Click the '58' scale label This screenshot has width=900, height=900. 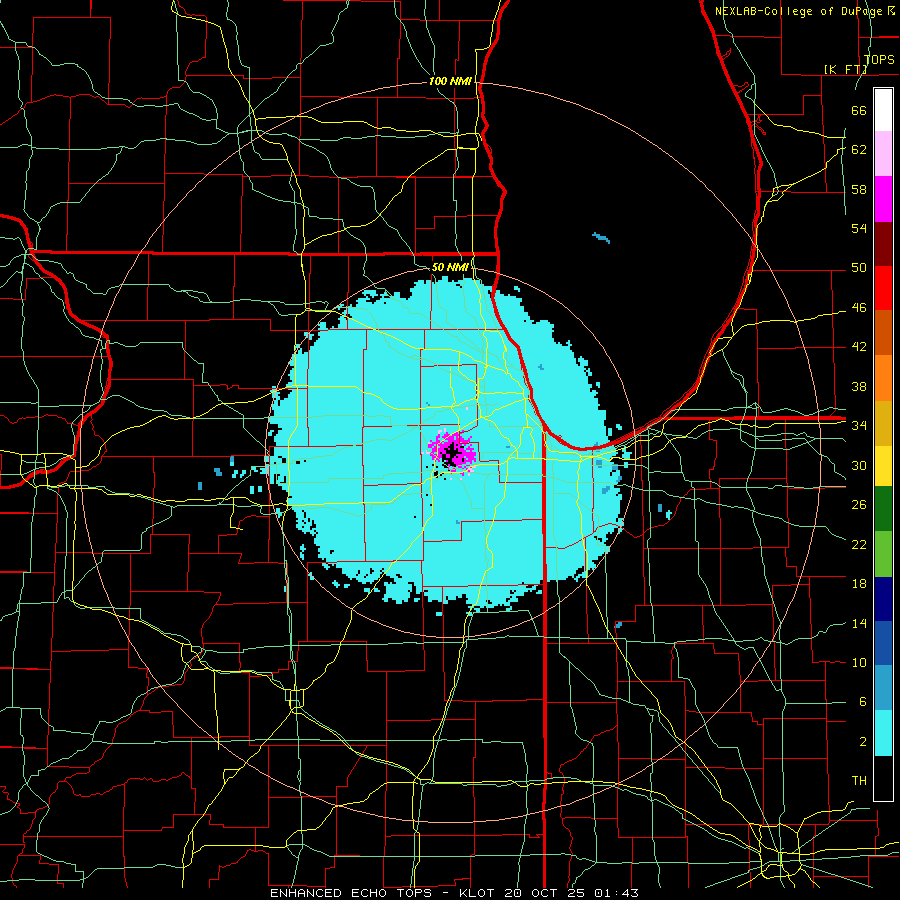click(859, 189)
